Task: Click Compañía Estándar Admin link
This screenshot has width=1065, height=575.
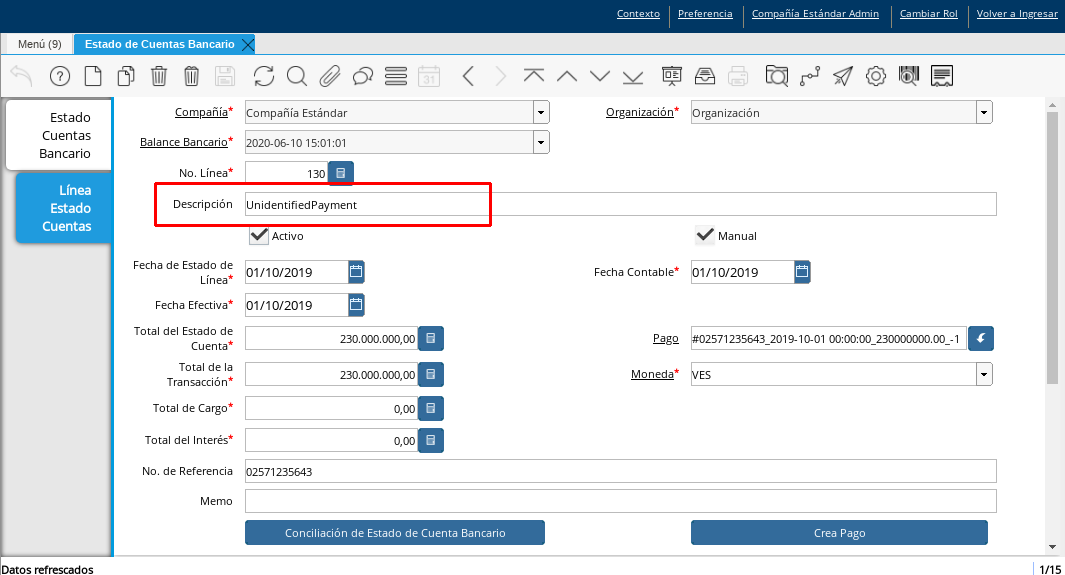Action: pos(815,14)
